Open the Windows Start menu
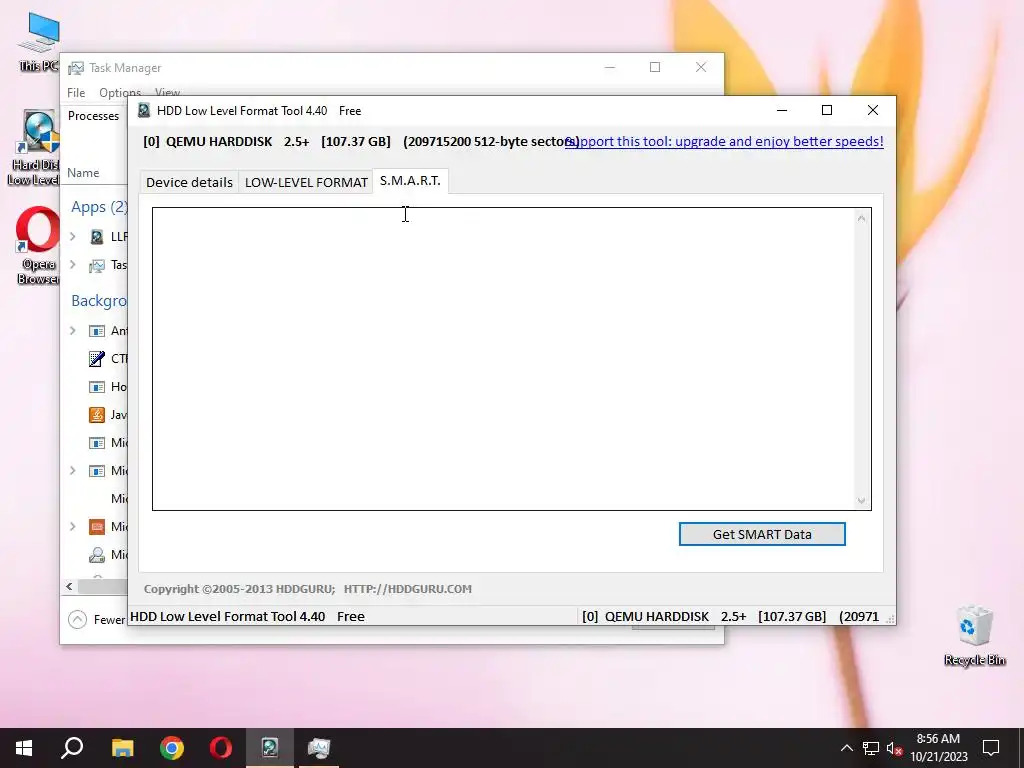1024x768 pixels. point(24,748)
